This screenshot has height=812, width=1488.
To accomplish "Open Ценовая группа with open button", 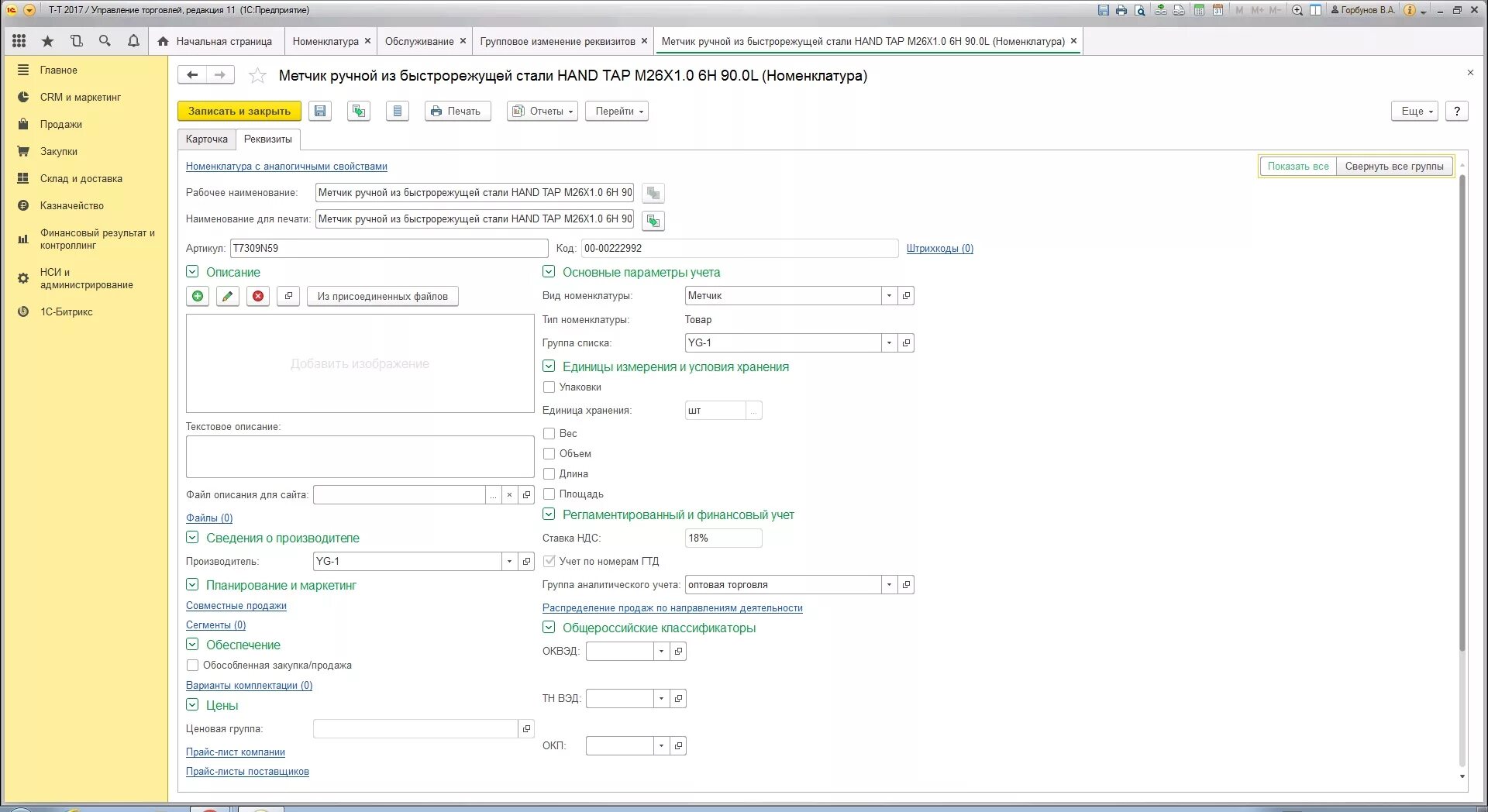I will [x=526, y=729].
